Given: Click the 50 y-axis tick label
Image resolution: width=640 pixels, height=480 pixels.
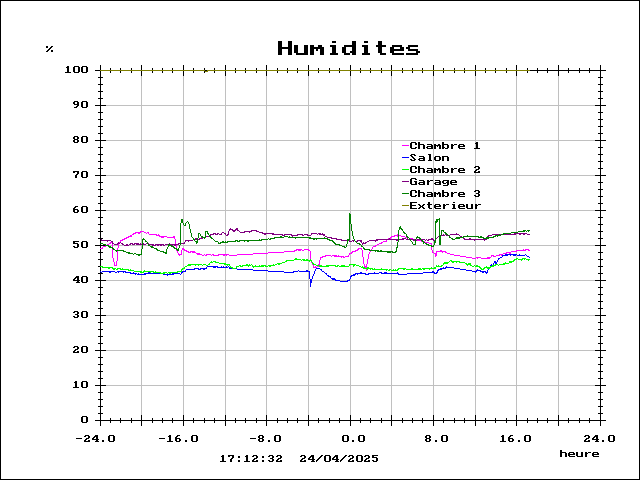Looking at the screenshot, I should click(82, 245).
